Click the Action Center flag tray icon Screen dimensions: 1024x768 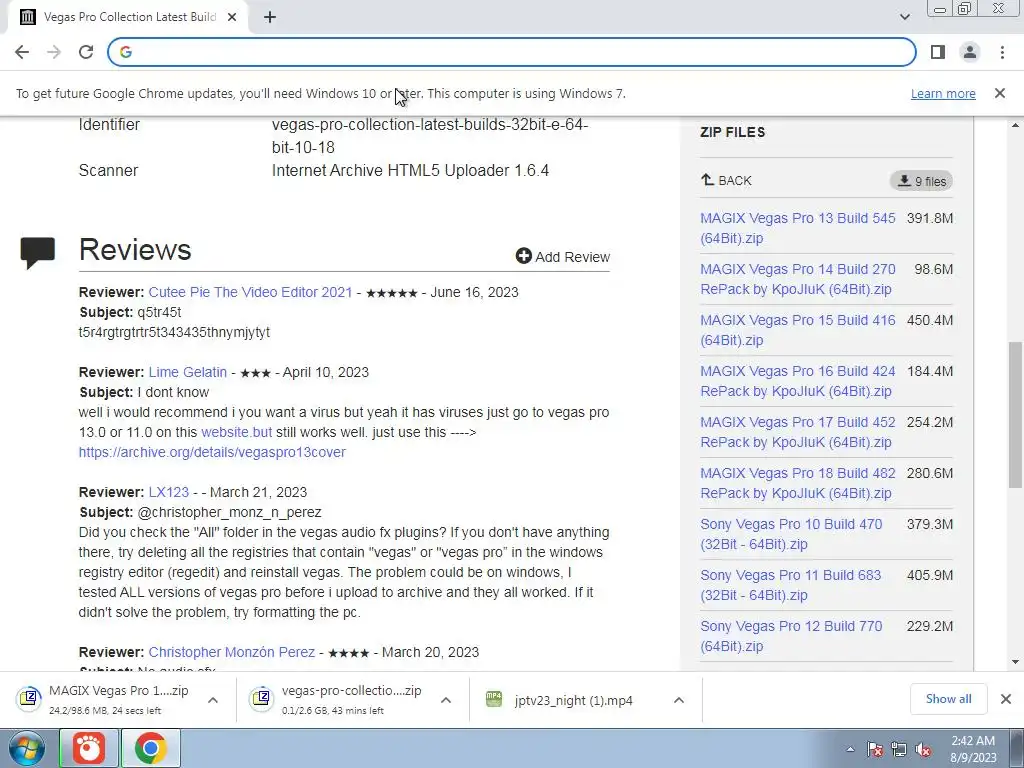875,750
